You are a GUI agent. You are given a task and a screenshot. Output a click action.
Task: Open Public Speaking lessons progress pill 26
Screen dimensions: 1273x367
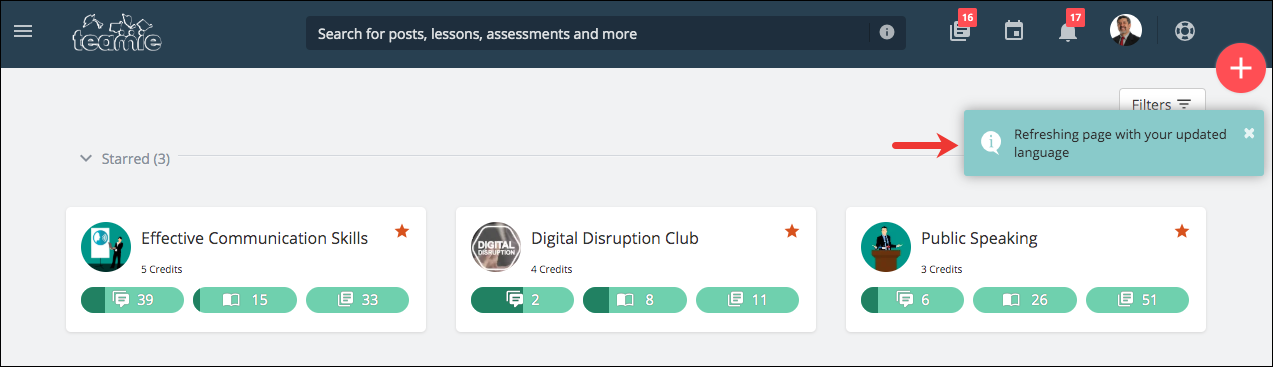pos(1024,299)
